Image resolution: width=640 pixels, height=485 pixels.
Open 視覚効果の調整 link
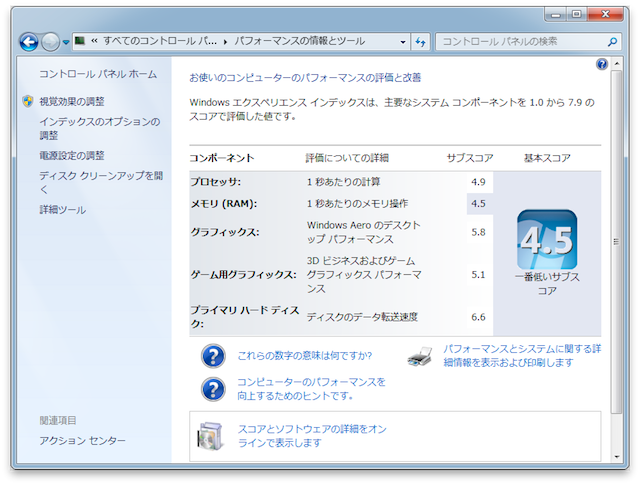pyautogui.click(x=72, y=101)
